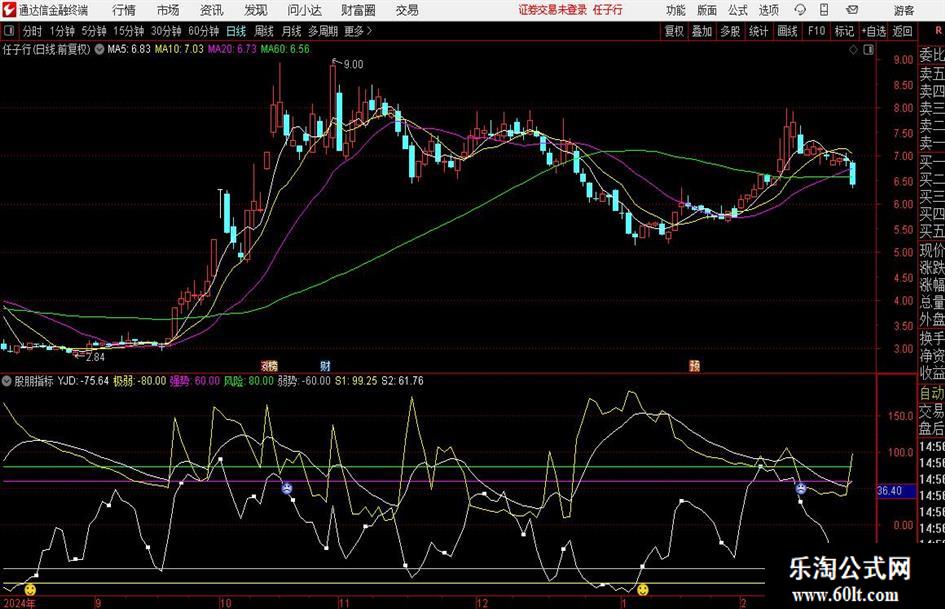This screenshot has width=945, height=609.
Task: Open the 资讯 menu
Action: (212, 10)
